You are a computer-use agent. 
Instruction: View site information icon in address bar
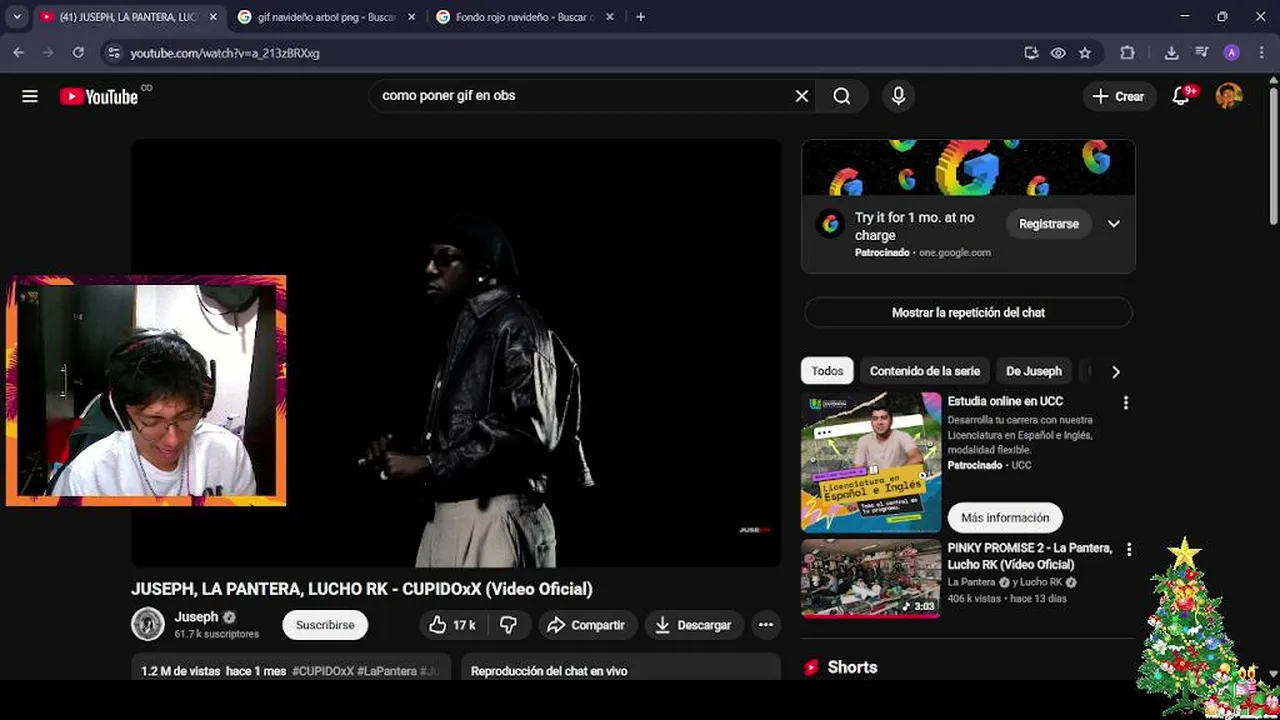113,53
